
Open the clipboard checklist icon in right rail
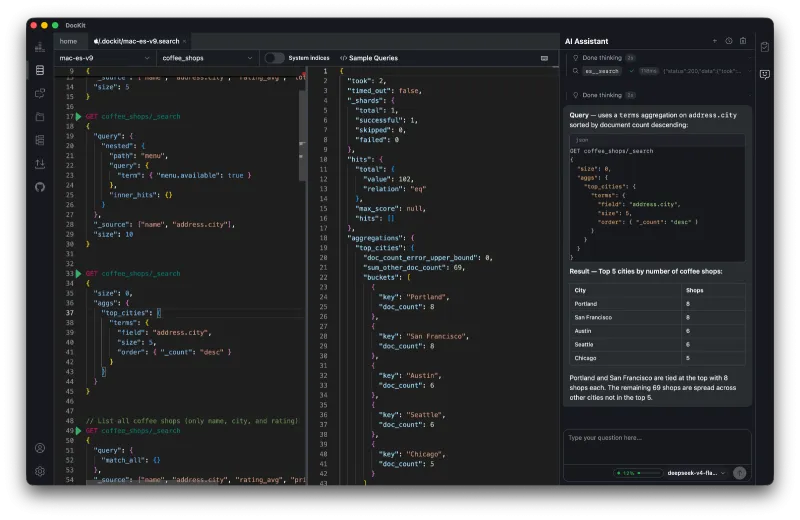[764, 47]
